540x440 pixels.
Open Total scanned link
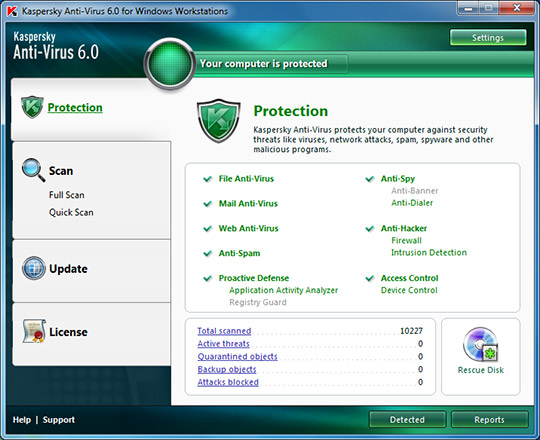(x=224, y=331)
